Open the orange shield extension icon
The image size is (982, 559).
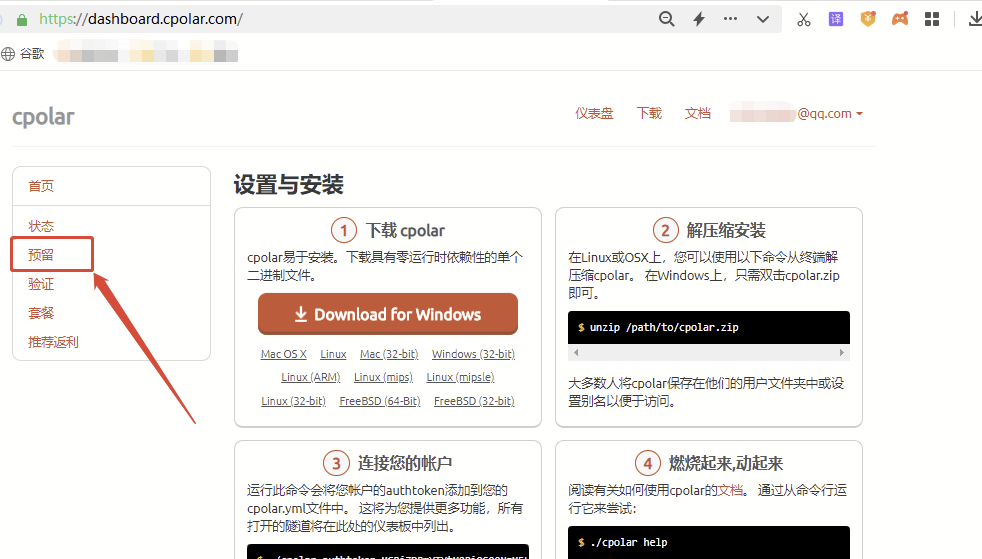pos(867,19)
